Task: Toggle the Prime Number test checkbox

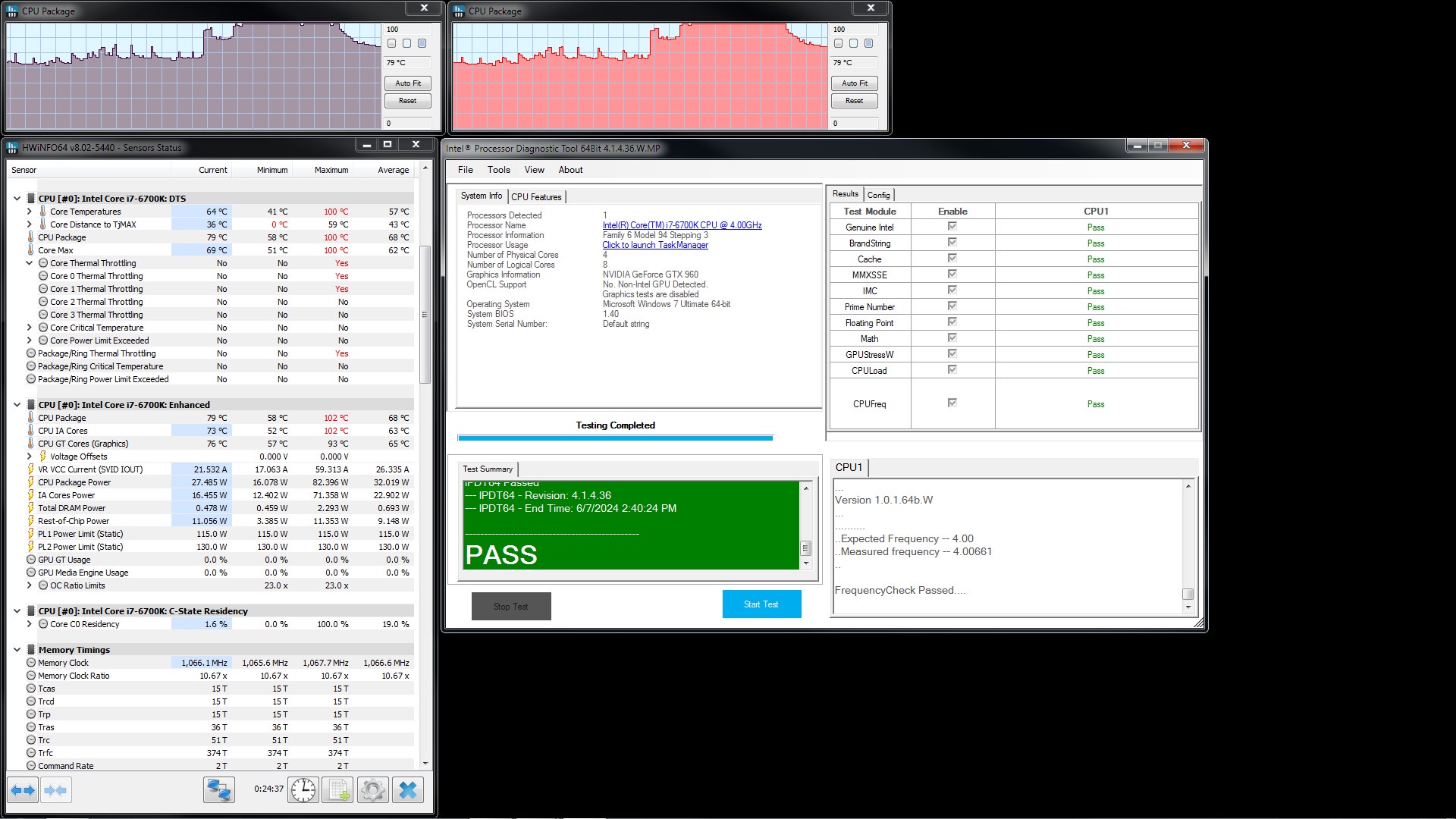Action: click(x=952, y=306)
